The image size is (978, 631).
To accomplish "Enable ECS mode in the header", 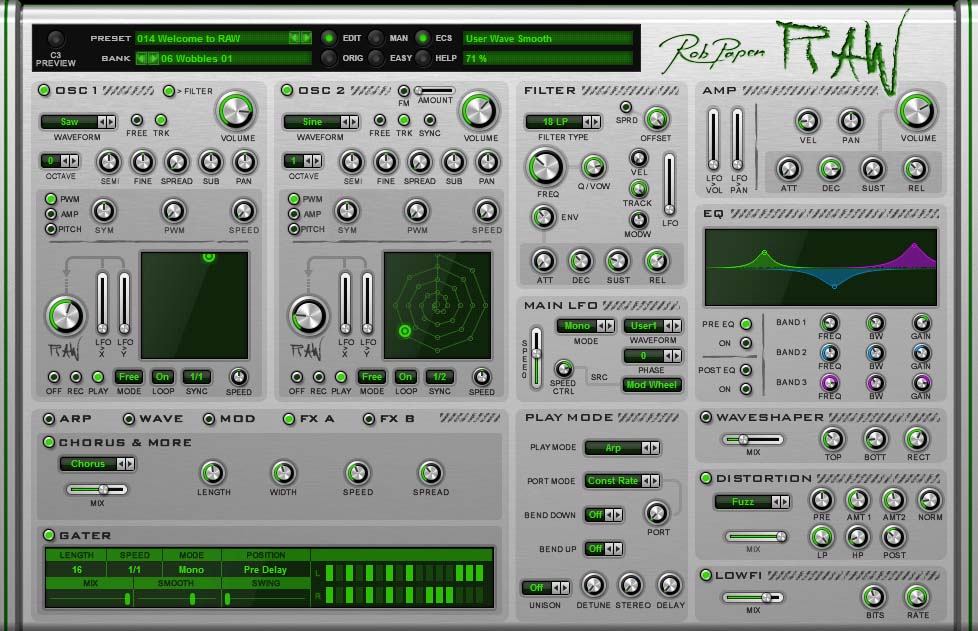I will pyautogui.click(x=424, y=37).
